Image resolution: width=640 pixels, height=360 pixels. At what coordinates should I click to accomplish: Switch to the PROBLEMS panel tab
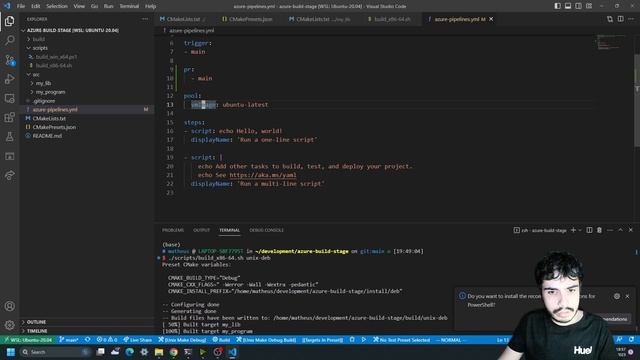pos(173,230)
